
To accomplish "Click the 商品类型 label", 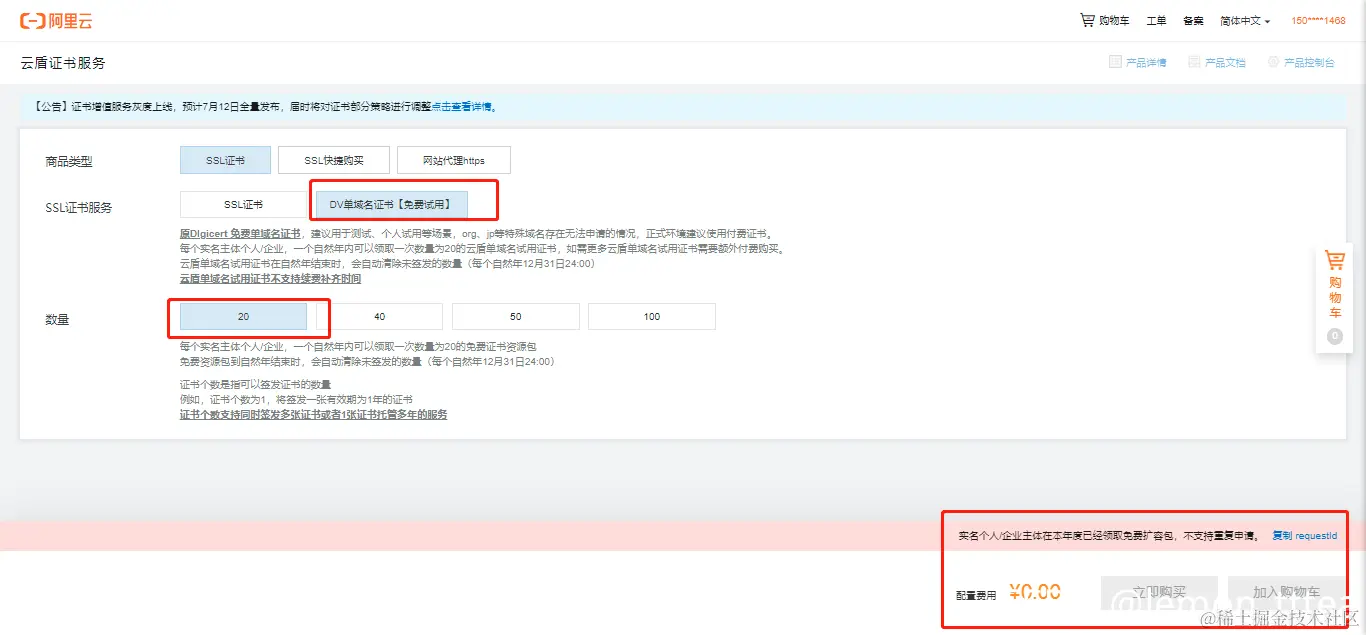I will (x=69, y=161).
